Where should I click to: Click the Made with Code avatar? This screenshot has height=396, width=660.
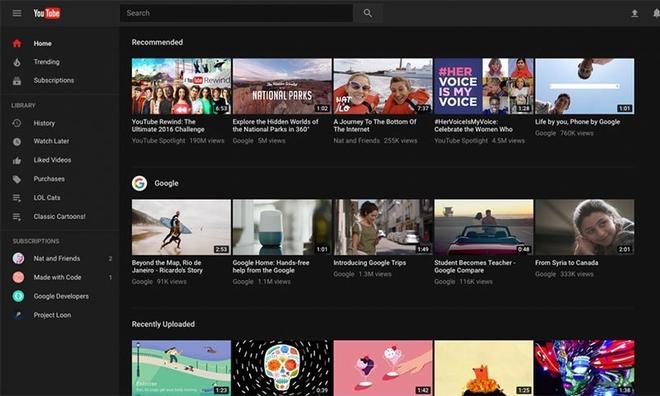18,277
